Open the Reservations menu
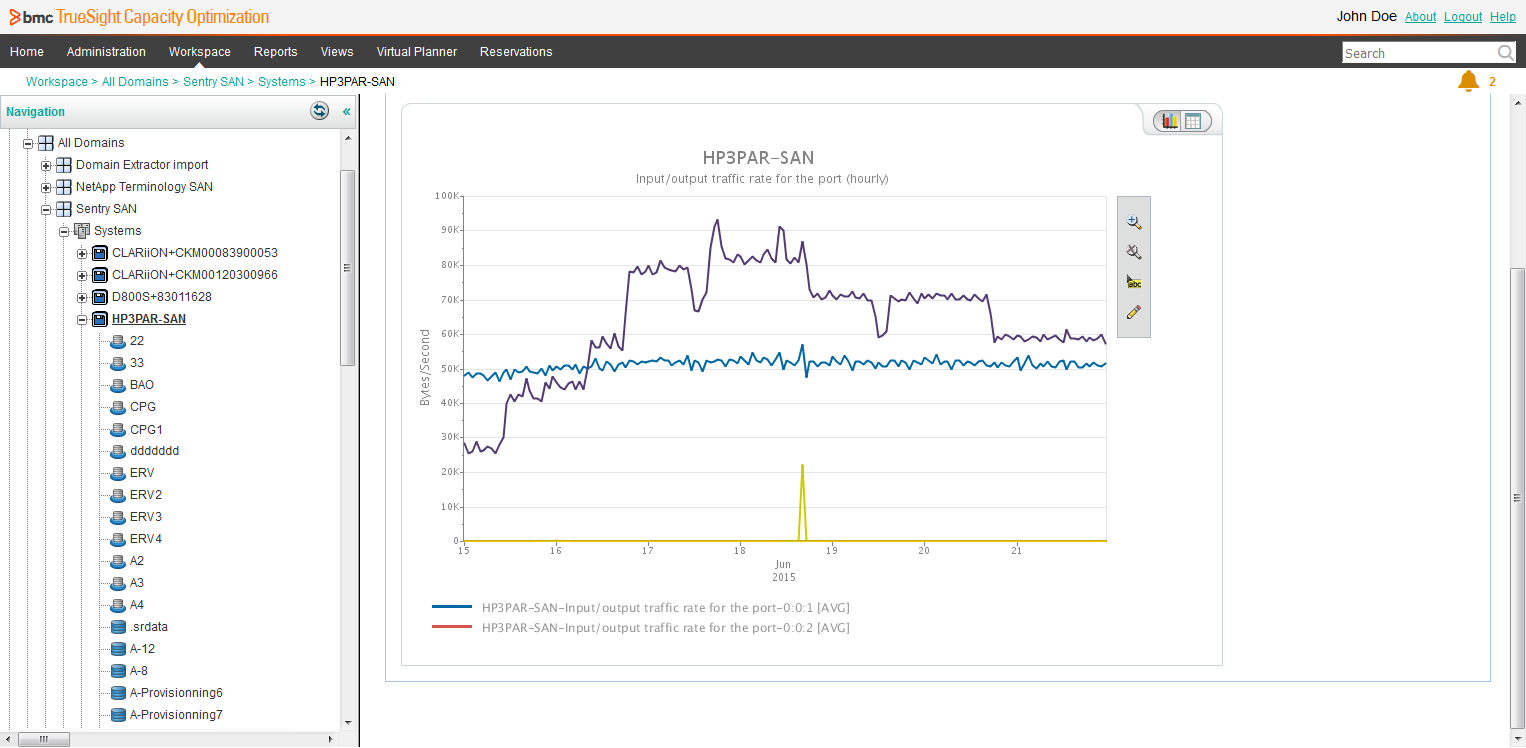This screenshot has height=748, width=1526. [516, 52]
